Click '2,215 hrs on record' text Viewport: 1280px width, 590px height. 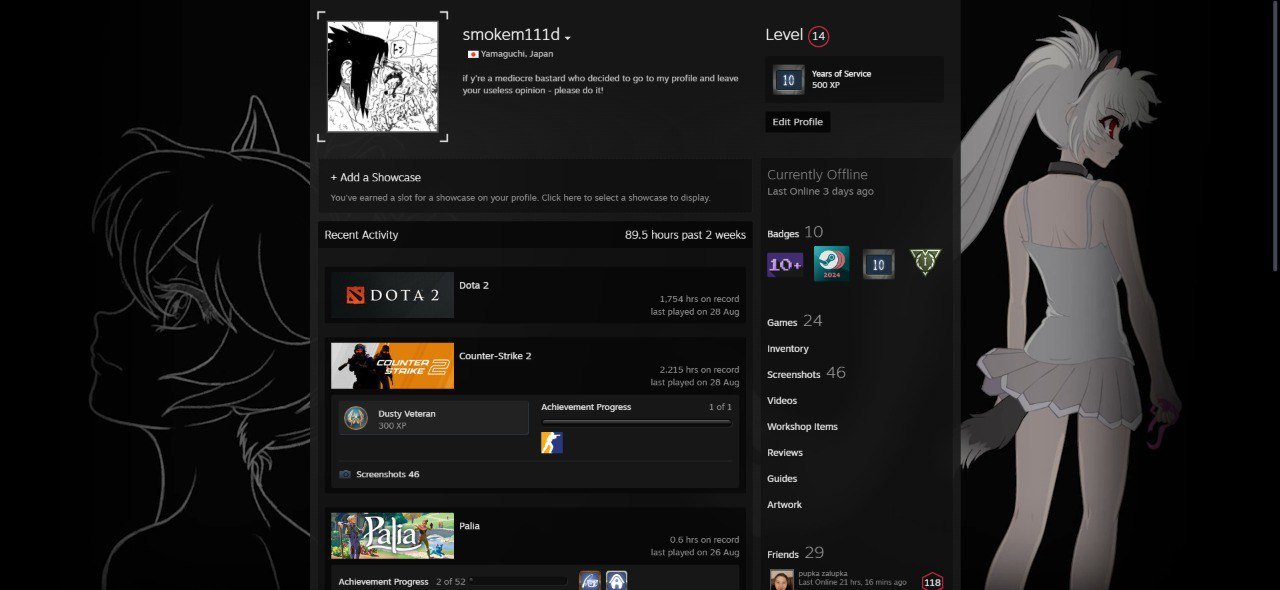tap(699, 370)
